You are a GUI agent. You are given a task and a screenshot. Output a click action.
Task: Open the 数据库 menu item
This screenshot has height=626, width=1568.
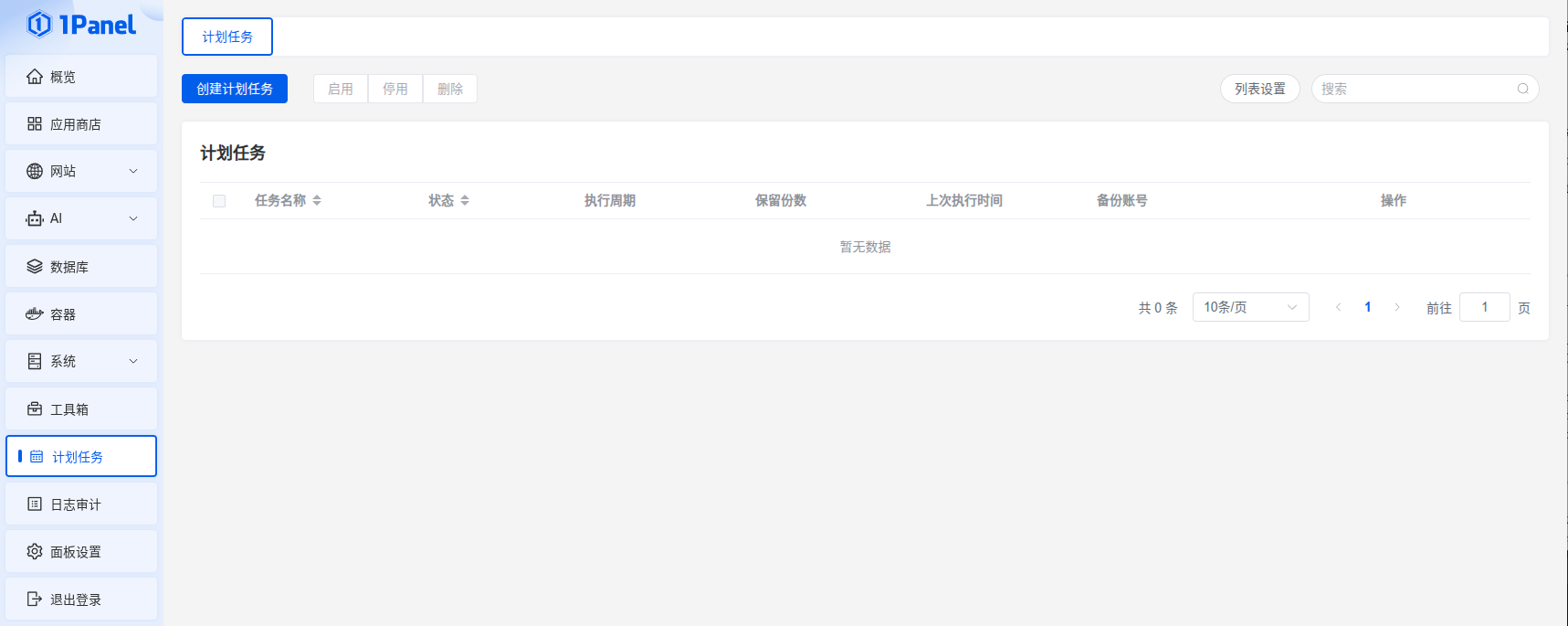coord(81,266)
